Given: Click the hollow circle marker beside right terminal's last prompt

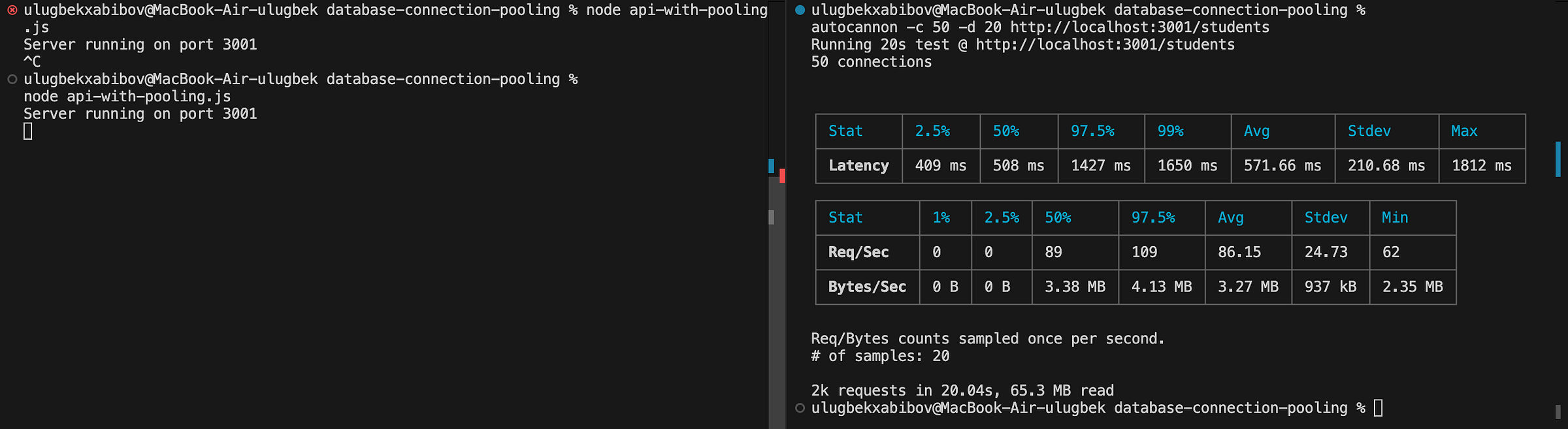Looking at the screenshot, I should 800,408.
